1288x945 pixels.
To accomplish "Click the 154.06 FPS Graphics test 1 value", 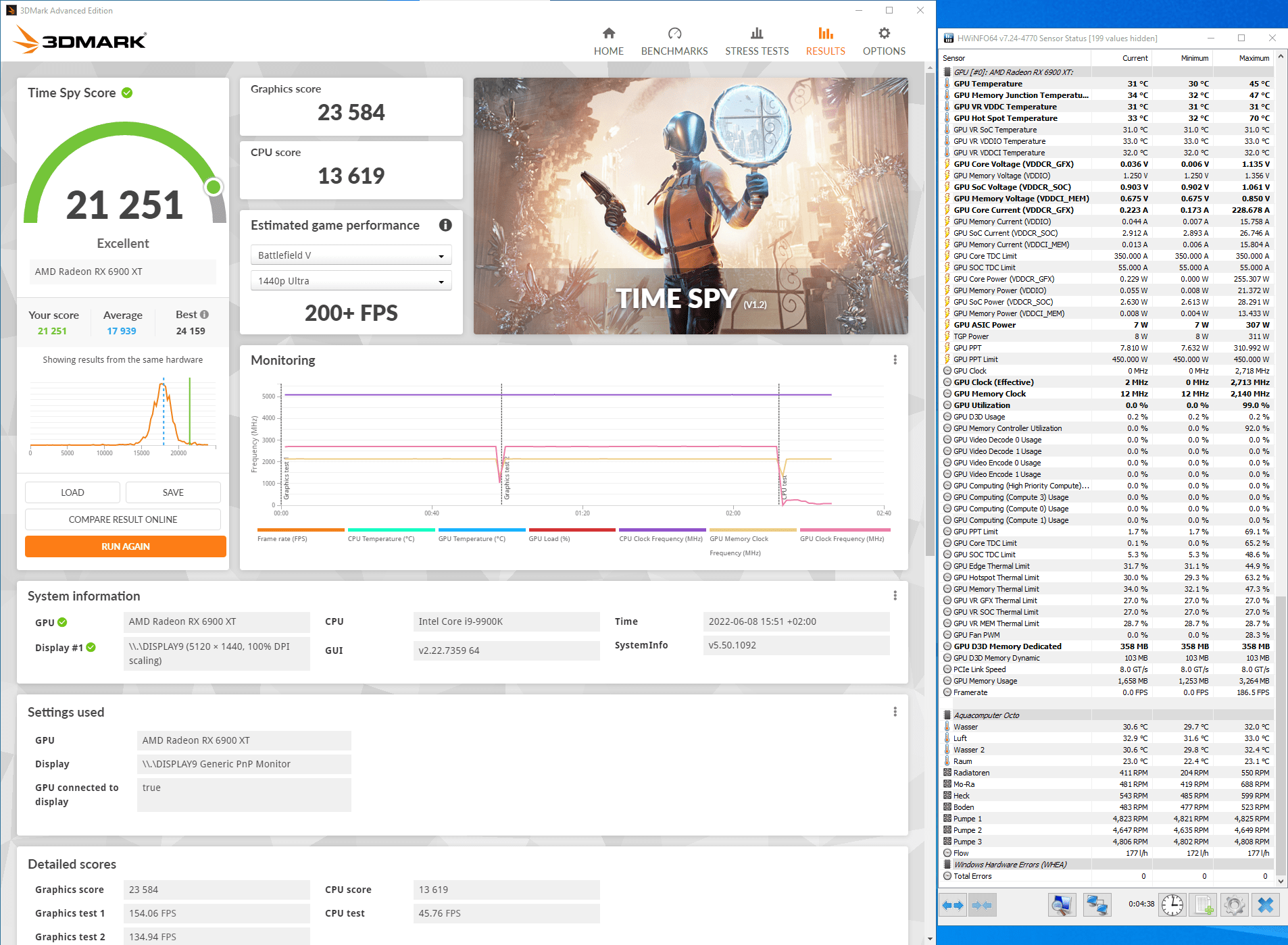I will [216, 913].
